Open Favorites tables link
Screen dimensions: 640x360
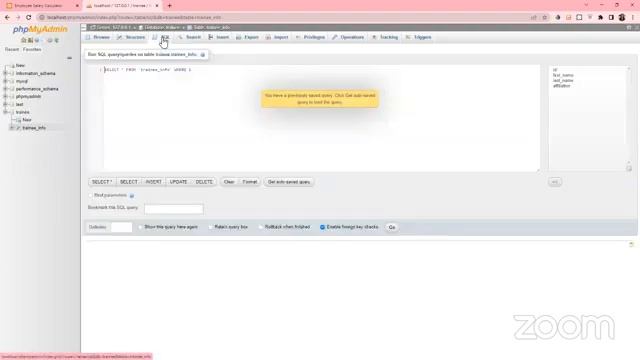(x=32, y=49)
